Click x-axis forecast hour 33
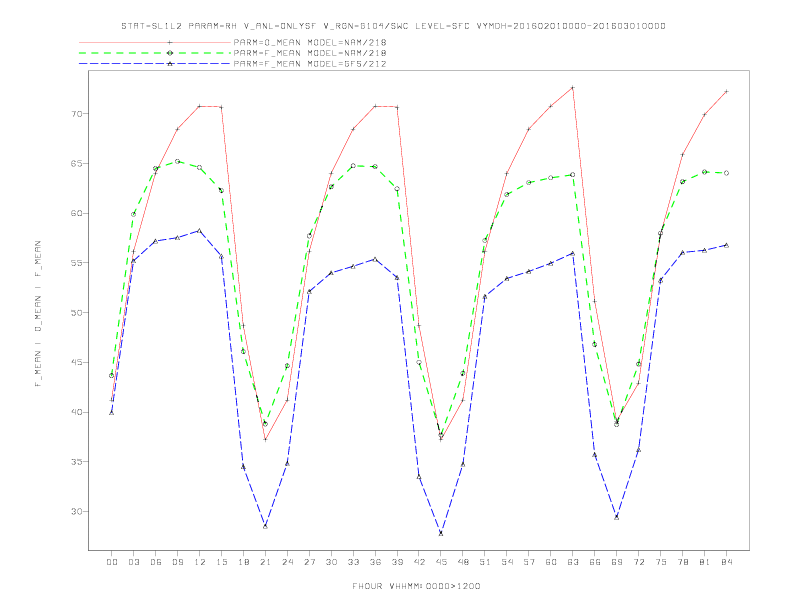 353,562
